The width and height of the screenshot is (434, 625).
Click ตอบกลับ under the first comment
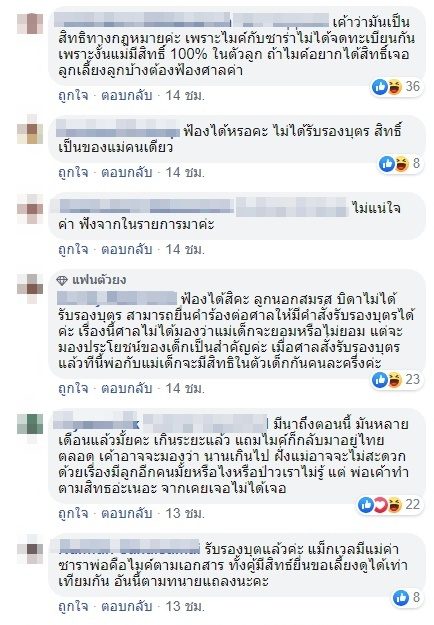pos(126,96)
